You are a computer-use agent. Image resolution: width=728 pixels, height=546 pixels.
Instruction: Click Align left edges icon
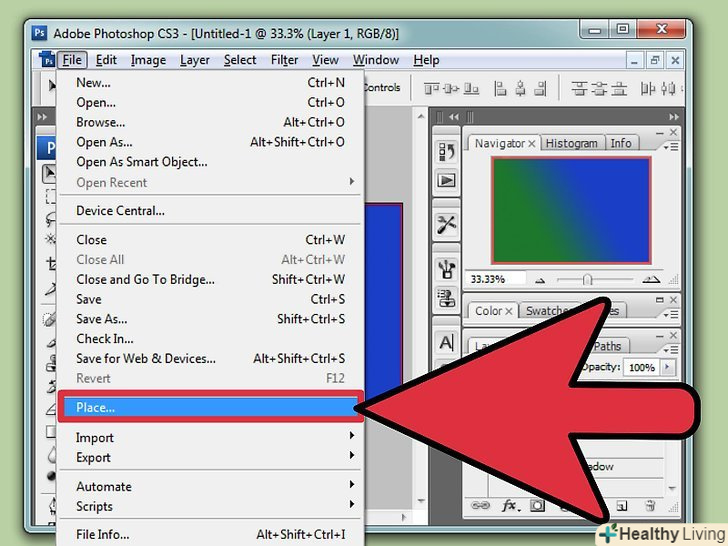click(x=500, y=88)
